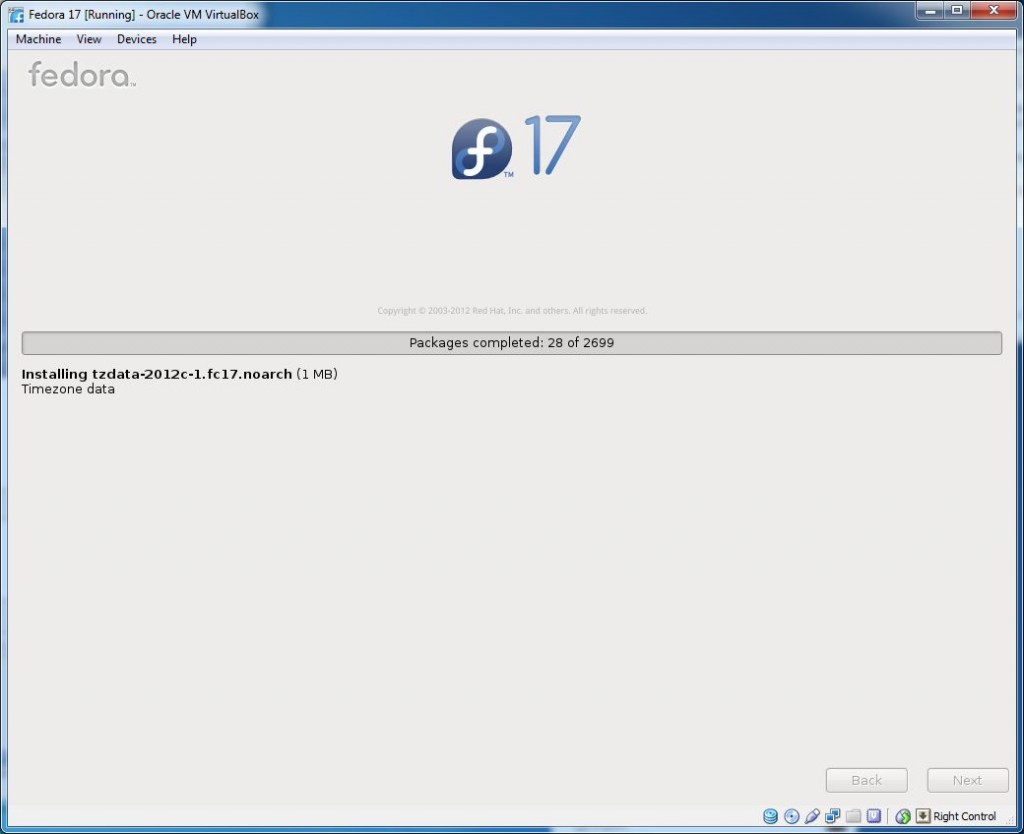Open the Devices menu
Screen dimensions: 1024x834
pyautogui.click(x=136, y=39)
